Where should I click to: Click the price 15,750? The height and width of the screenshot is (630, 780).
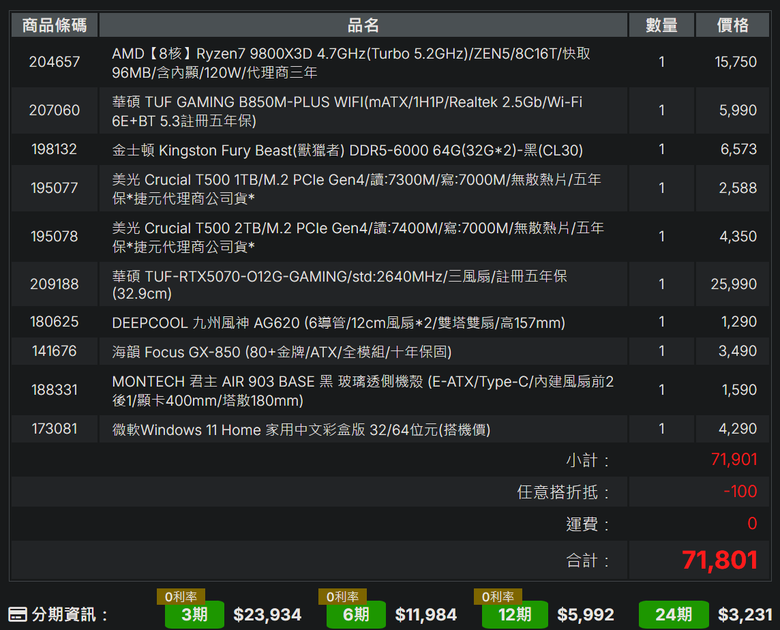pos(735,62)
